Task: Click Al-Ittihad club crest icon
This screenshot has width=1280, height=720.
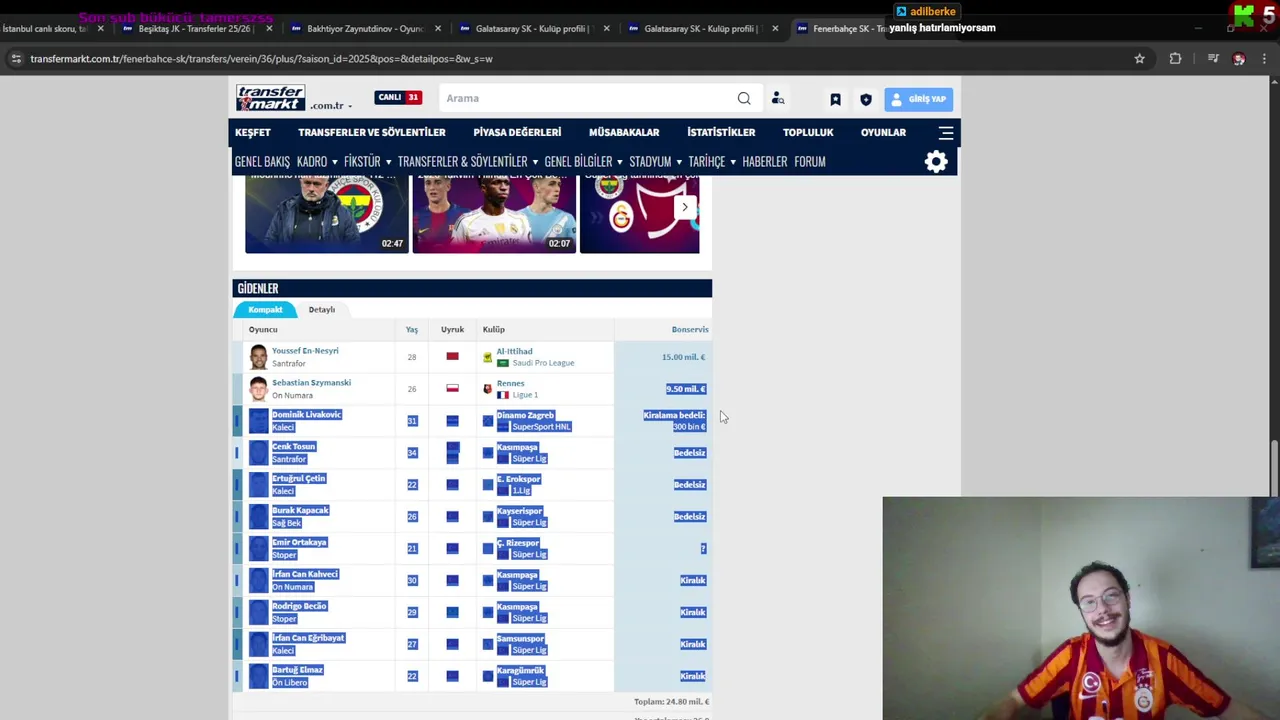Action: (x=487, y=357)
